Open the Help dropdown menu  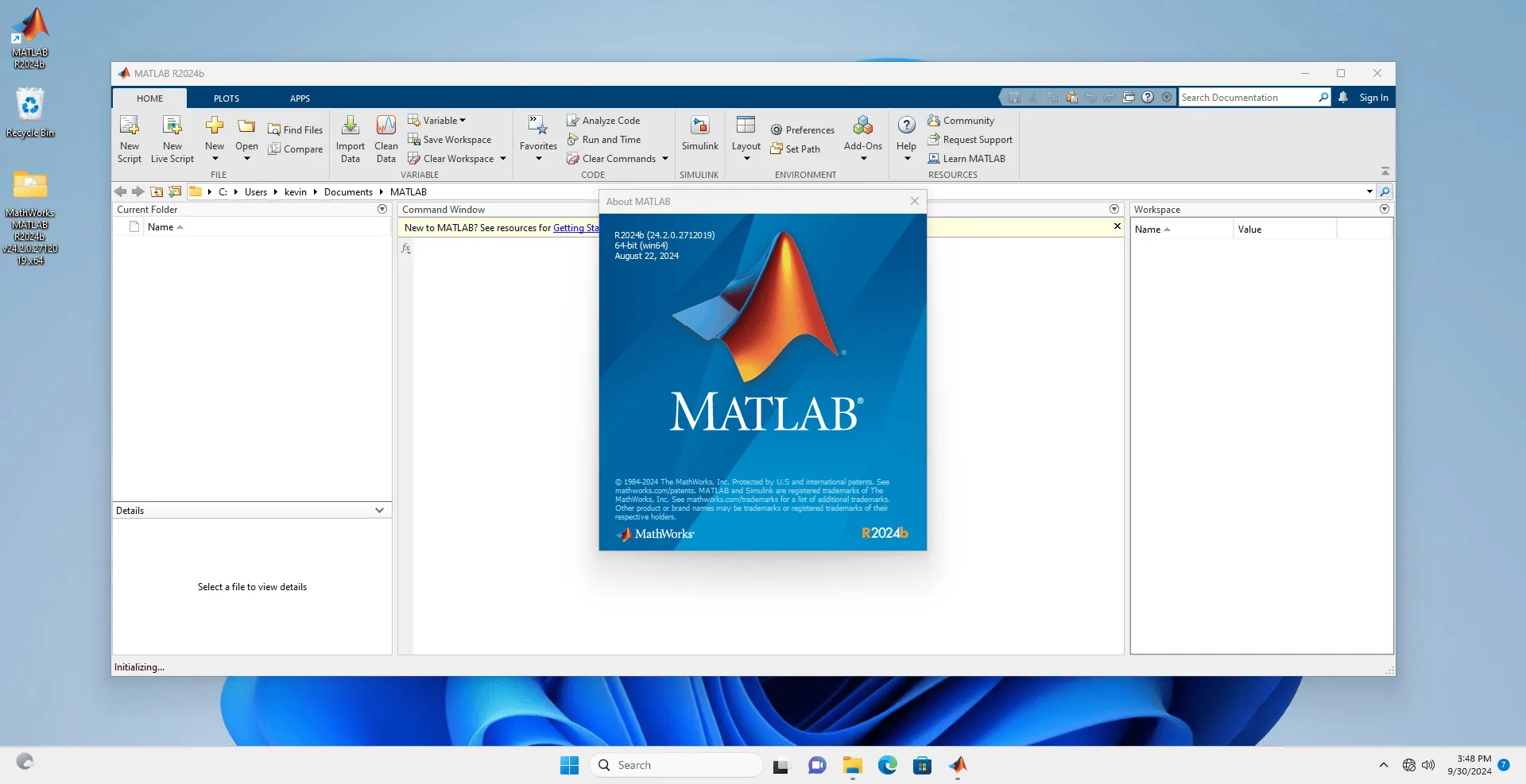pos(908,158)
